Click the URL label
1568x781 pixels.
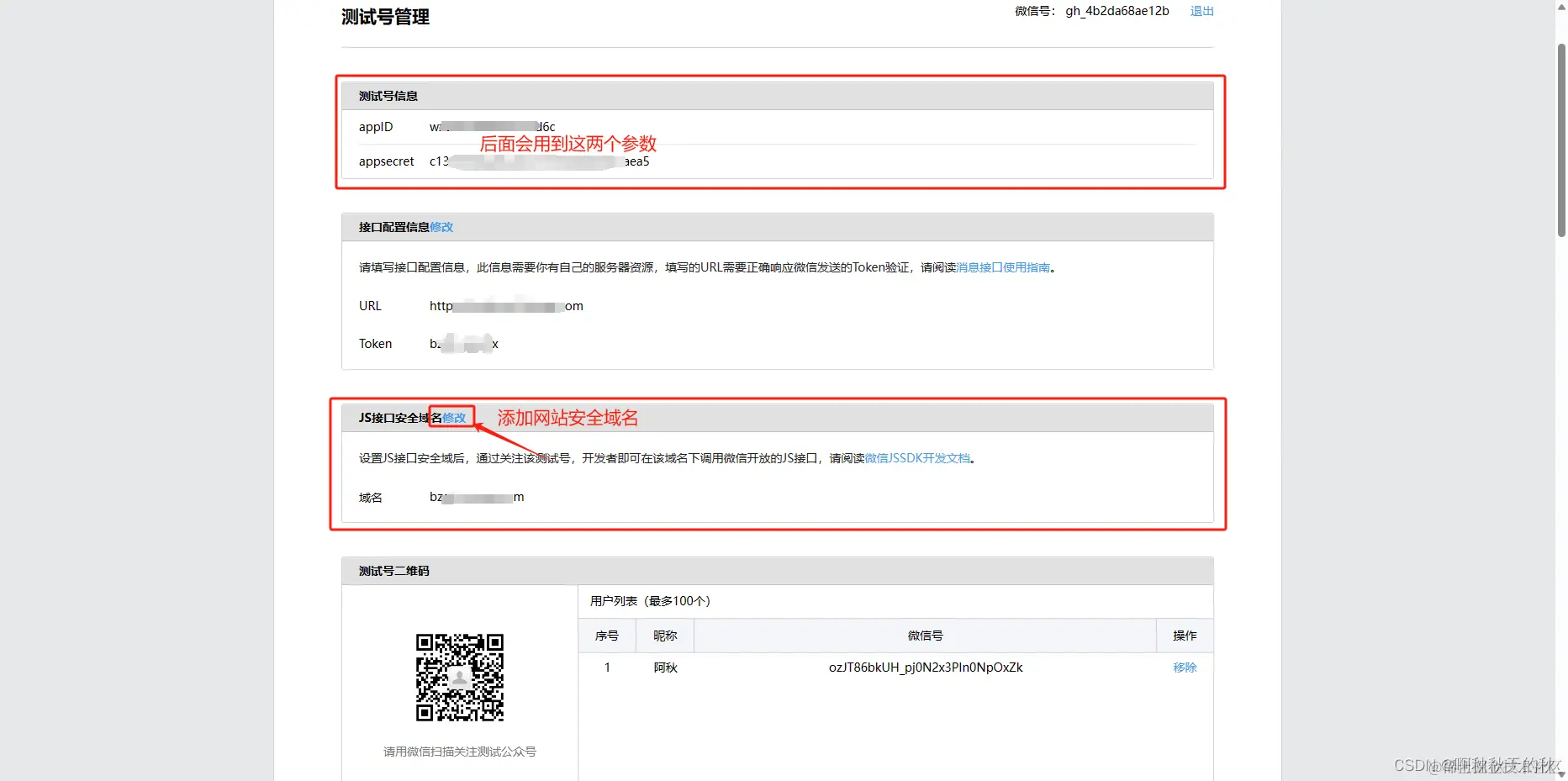(370, 306)
